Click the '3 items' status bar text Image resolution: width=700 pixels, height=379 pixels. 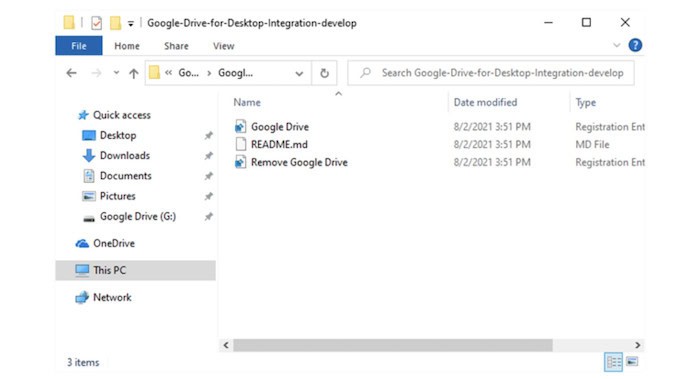click(83, 362)
